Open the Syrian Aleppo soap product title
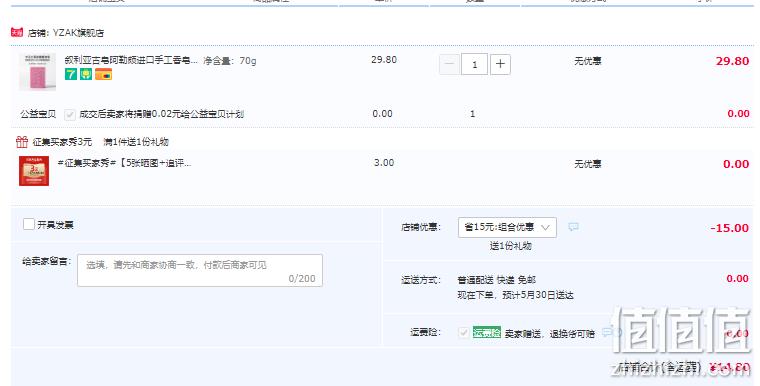The width and height of the screenshot is (760, 386). [x=131, y=61]
